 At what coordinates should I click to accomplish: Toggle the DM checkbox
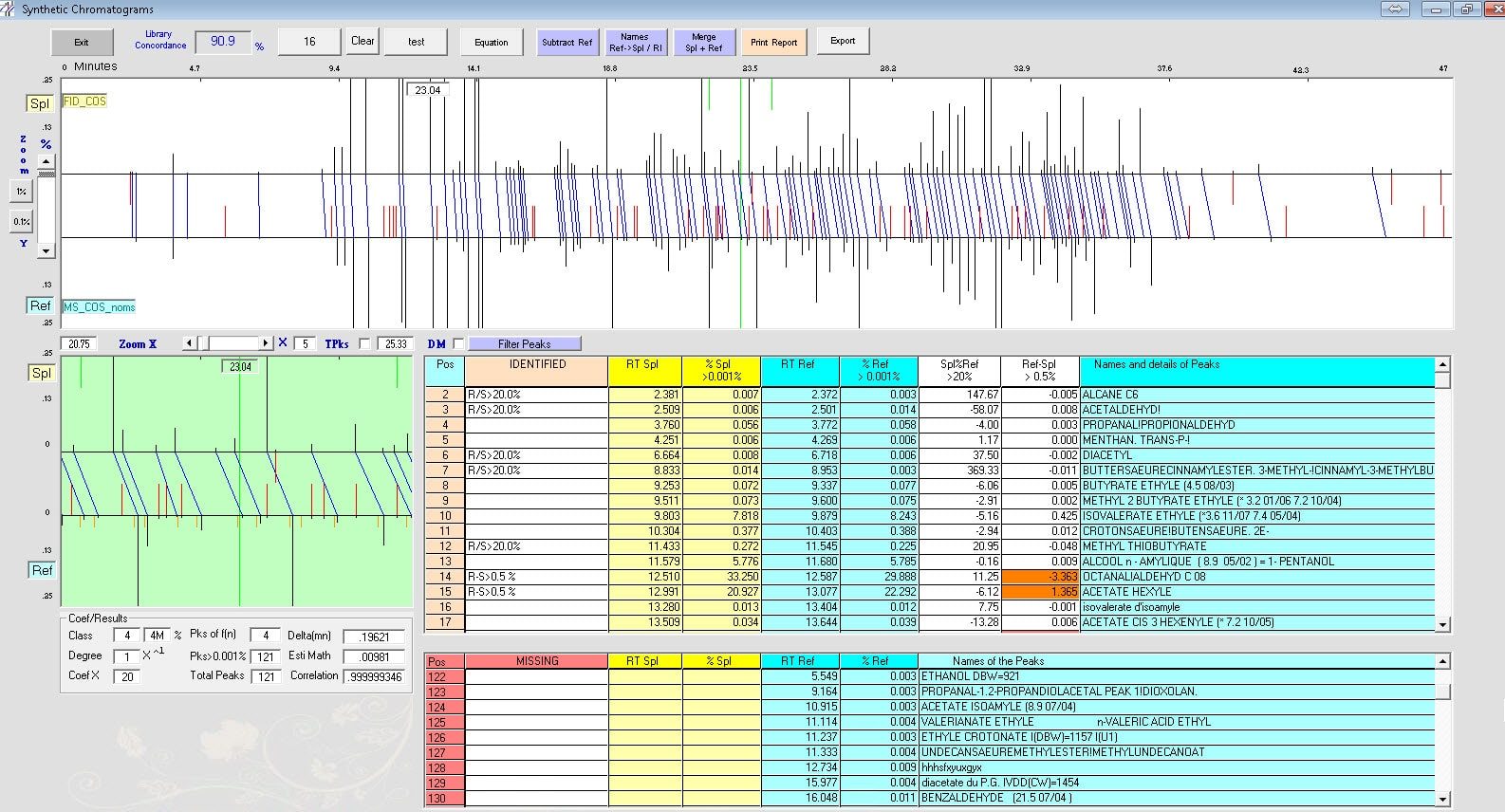[458, 344]
